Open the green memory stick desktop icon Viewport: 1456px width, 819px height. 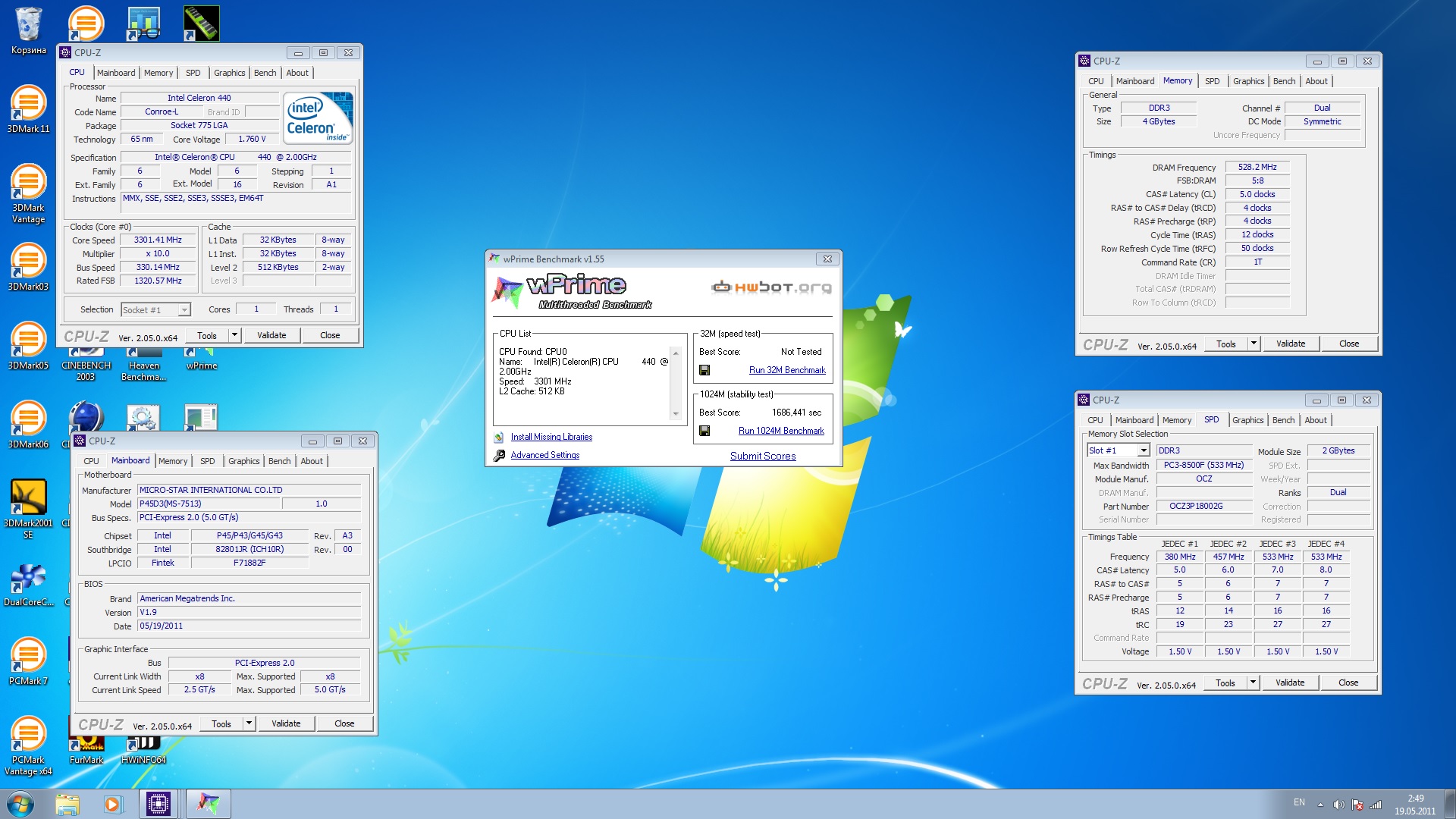pos(201,23)
